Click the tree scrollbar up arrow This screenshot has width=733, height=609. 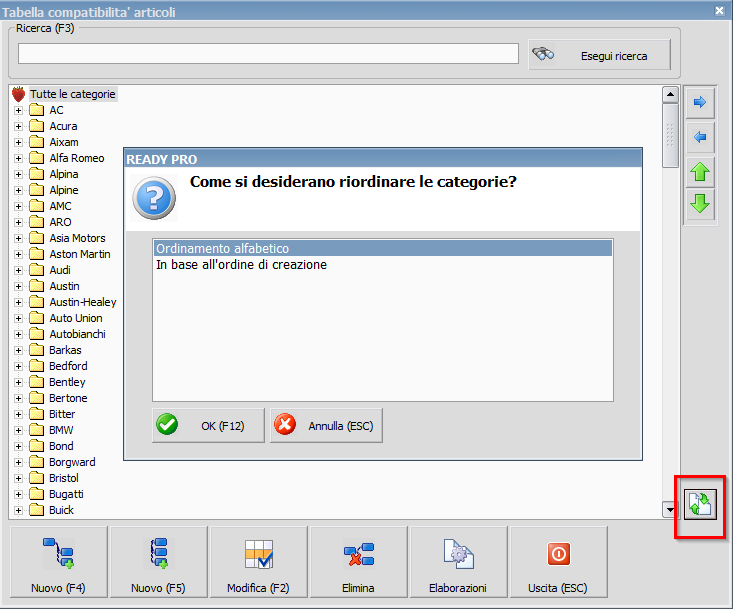[670, 94]
